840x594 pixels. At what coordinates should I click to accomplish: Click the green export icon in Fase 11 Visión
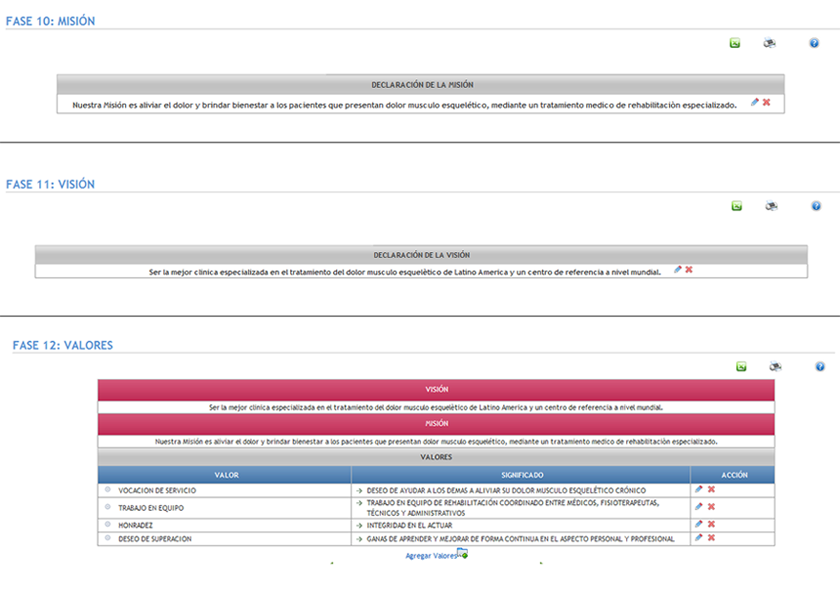[736, 206]
